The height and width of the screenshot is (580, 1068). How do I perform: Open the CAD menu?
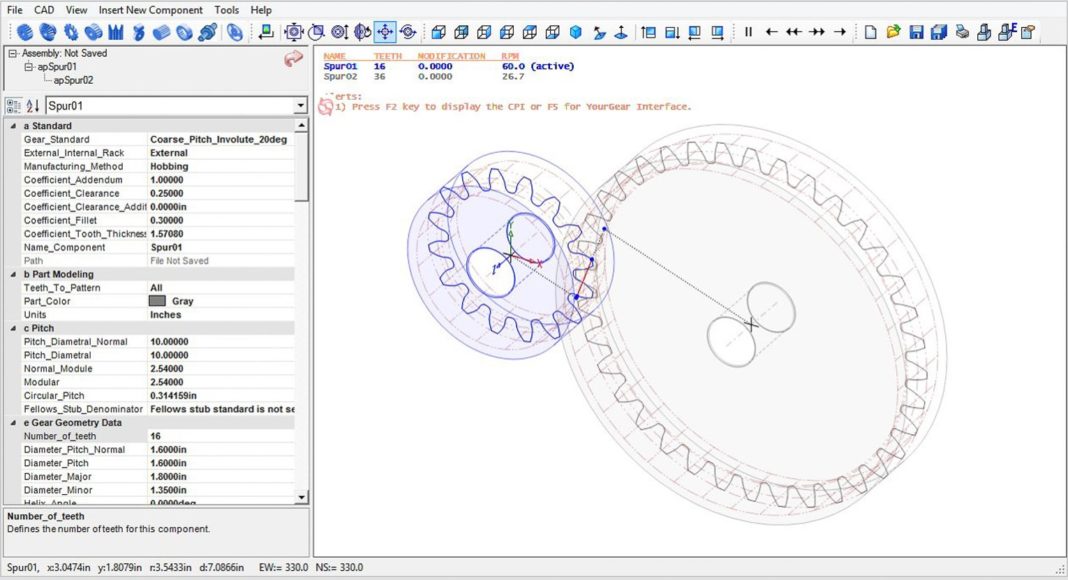coord(44,10)
